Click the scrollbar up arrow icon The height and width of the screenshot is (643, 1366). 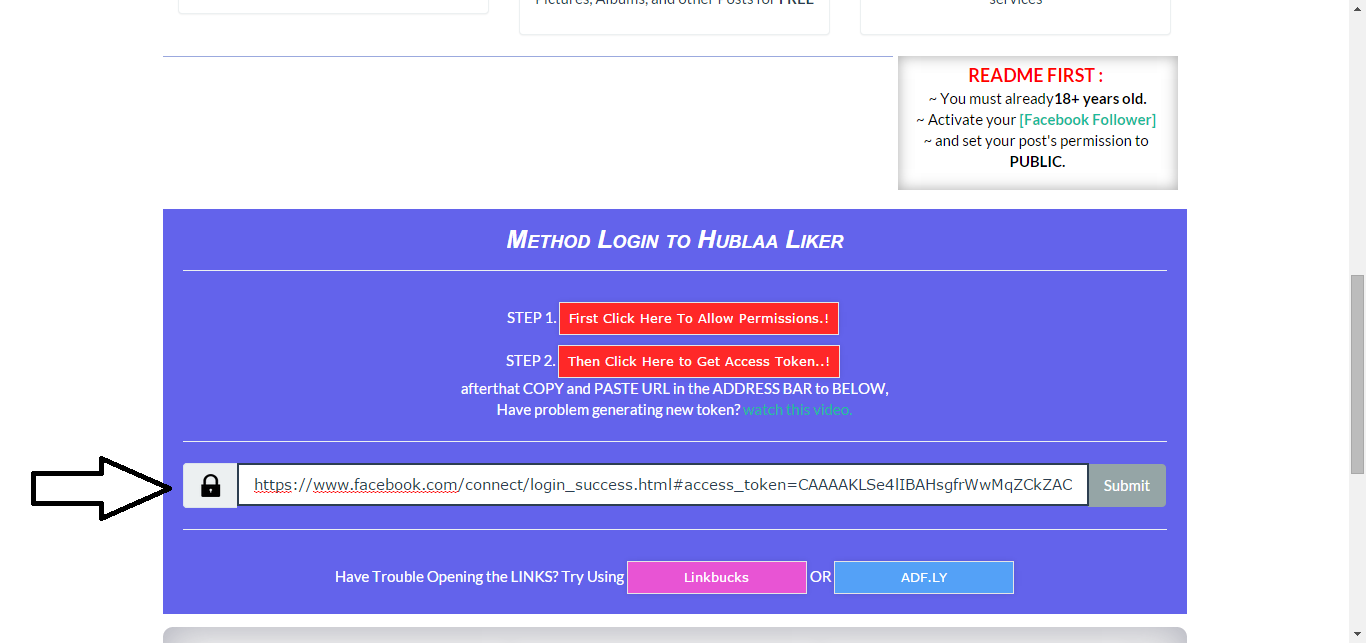pos(1358,8)
